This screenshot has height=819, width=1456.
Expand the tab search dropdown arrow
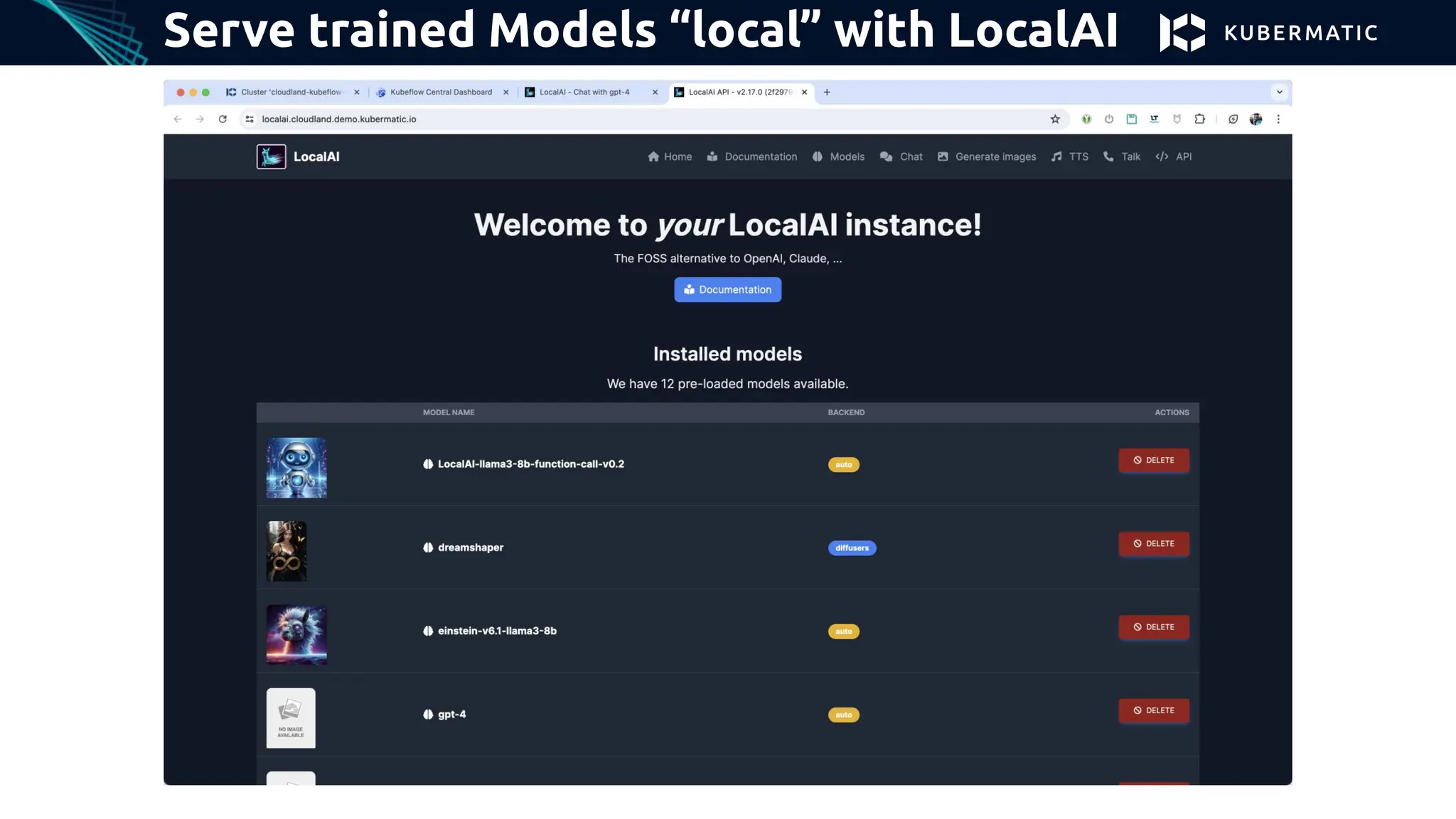1280,92
